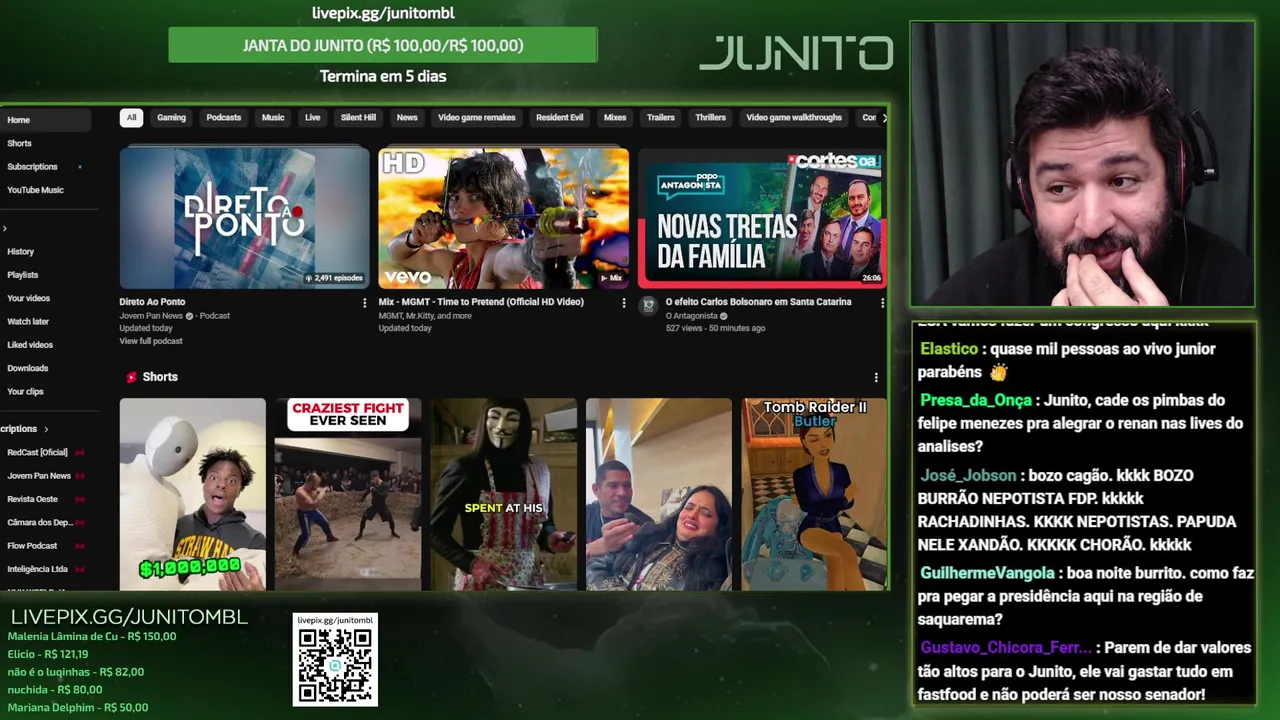Select the Podcasts filter chip
This screenshot has height=720, width=1280.
pos(223,118)
